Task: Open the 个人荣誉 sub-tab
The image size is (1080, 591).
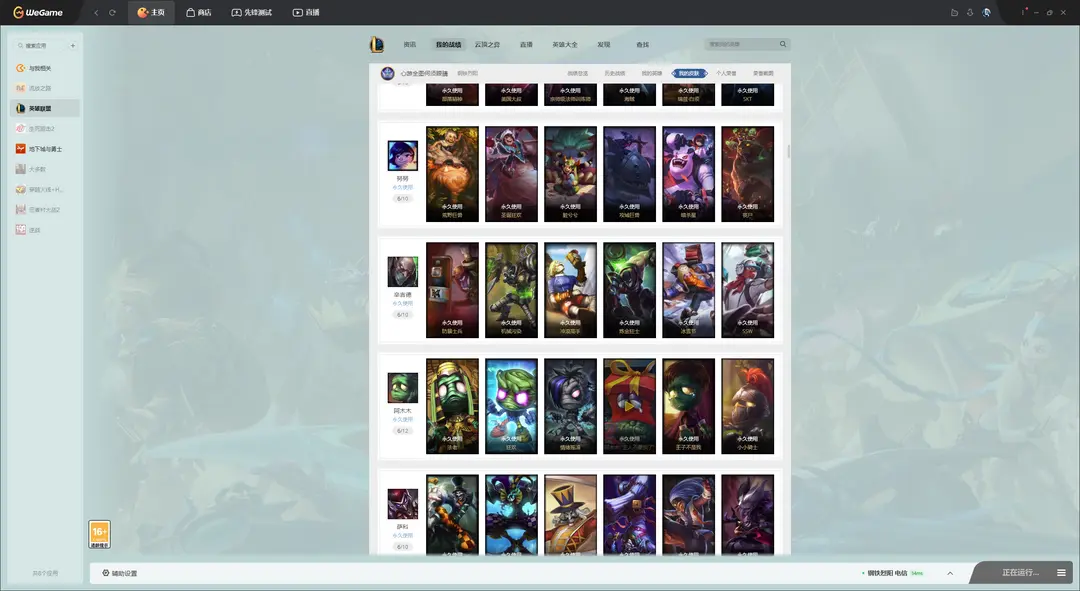Action: tap(726, 73)
